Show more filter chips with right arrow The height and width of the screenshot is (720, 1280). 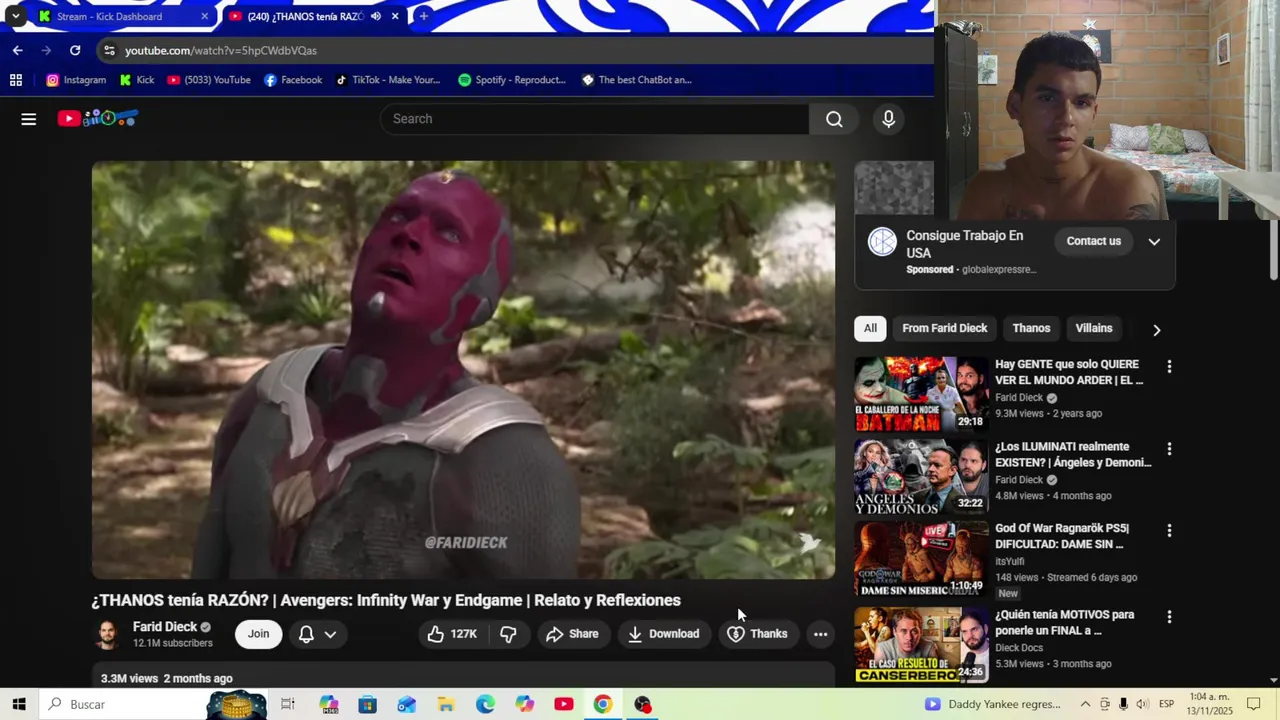(1156, 329)
